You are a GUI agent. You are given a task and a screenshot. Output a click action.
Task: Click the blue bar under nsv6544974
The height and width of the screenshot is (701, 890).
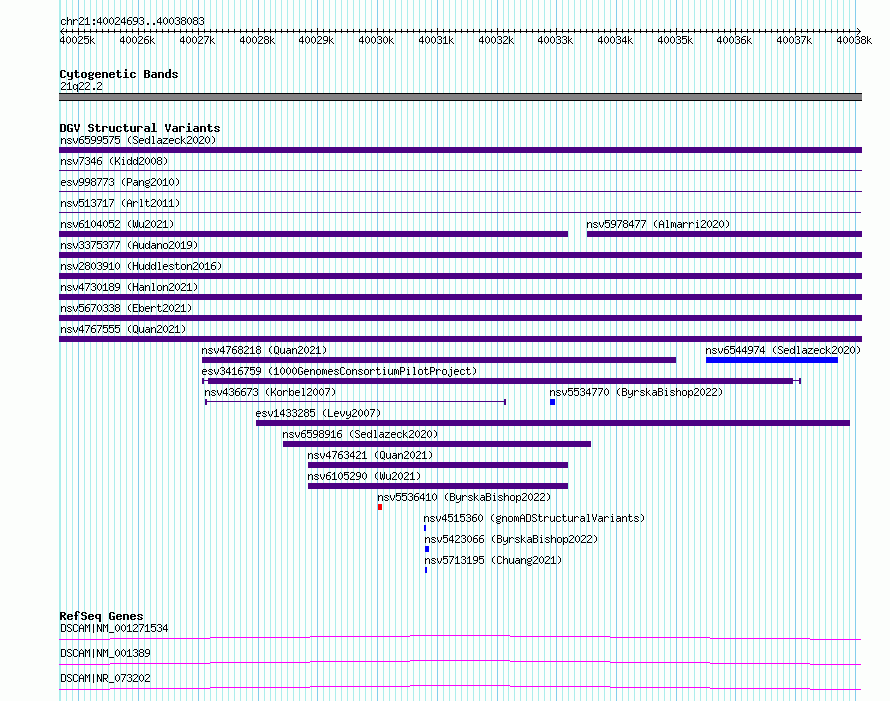coord(772,360)
